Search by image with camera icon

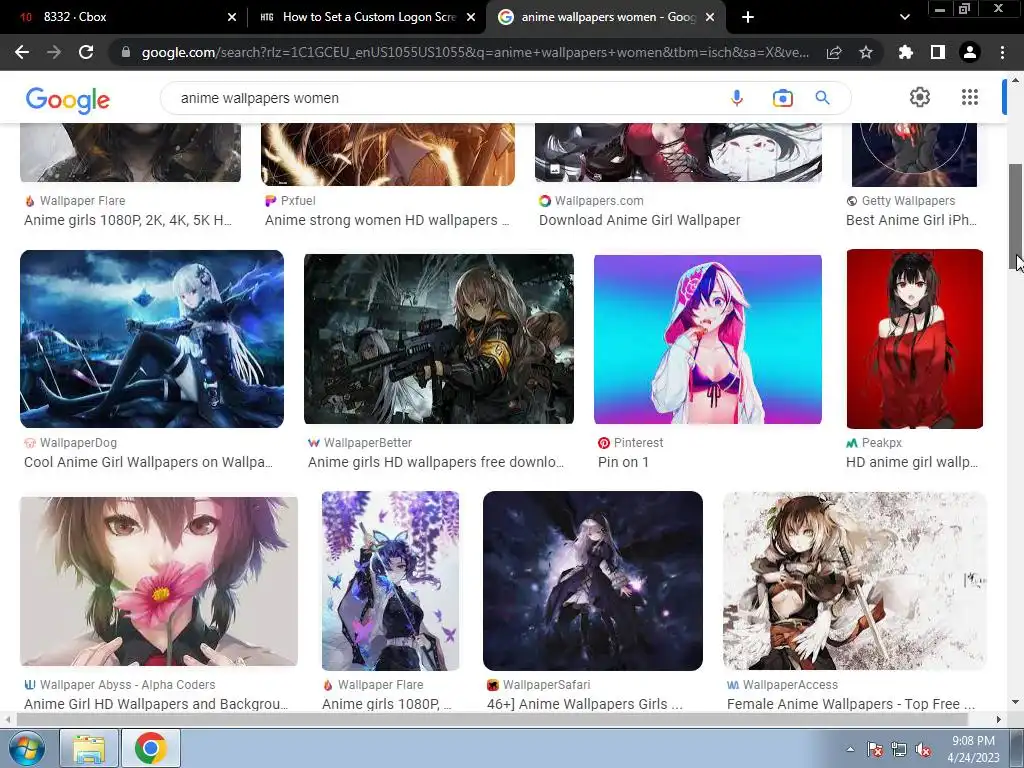pos(782,98)
